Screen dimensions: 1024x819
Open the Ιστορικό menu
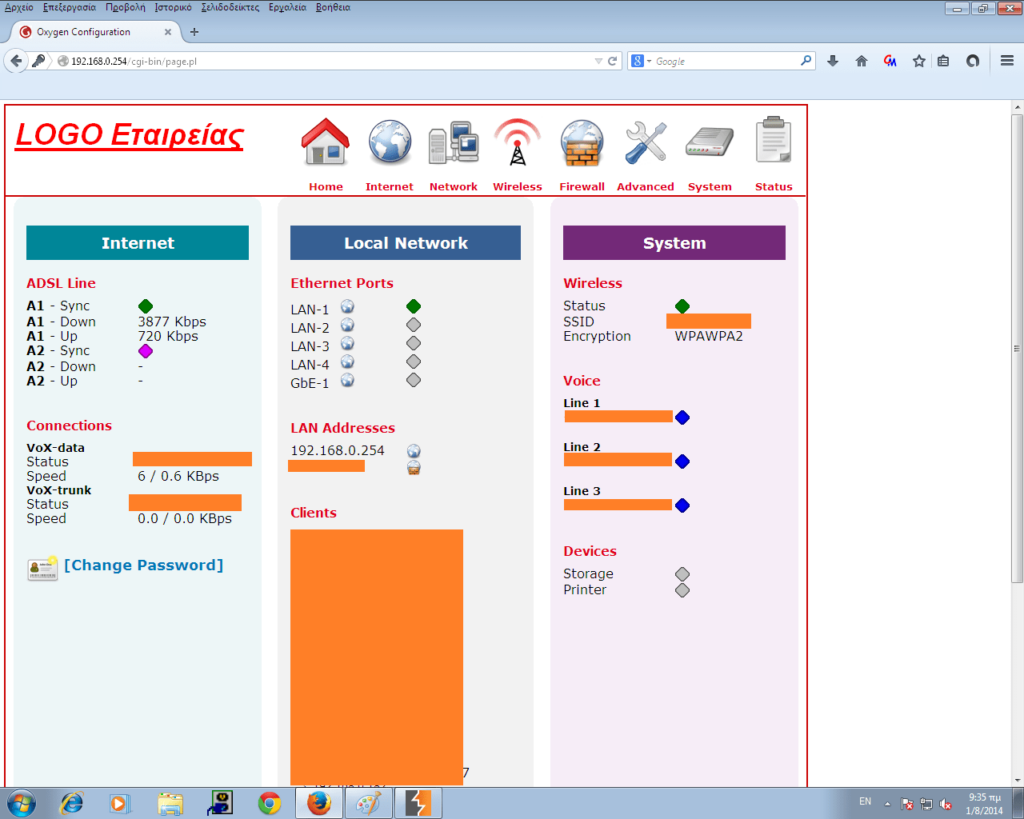point(173,8)
